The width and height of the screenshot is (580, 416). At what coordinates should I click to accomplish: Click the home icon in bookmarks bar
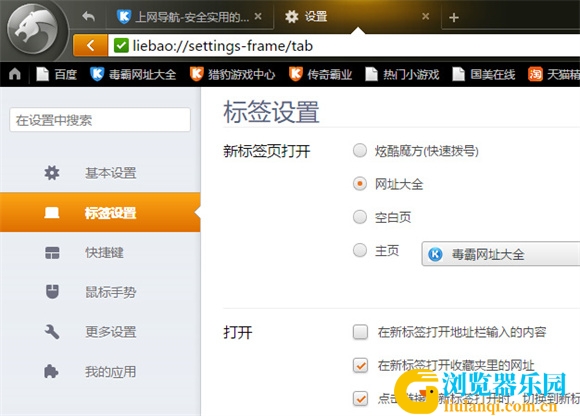tap(15, 74)
